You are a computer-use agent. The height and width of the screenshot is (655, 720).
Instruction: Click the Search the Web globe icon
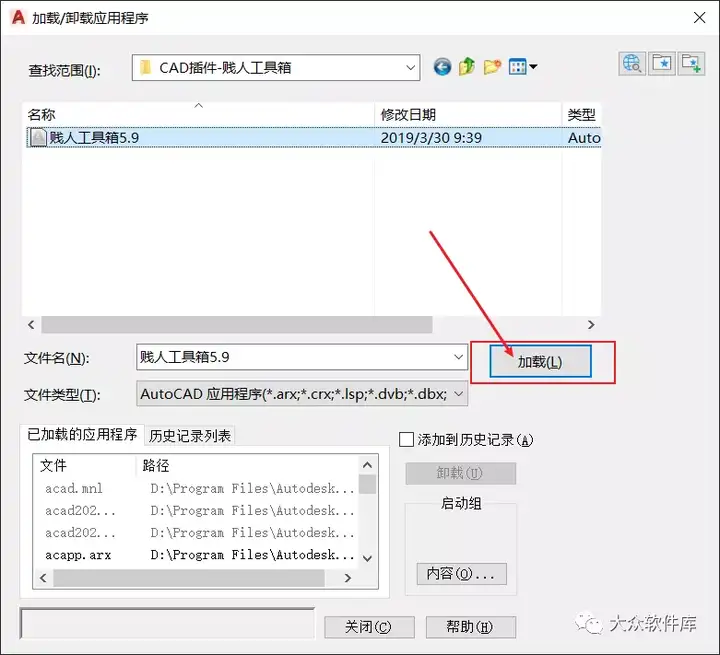632,63
